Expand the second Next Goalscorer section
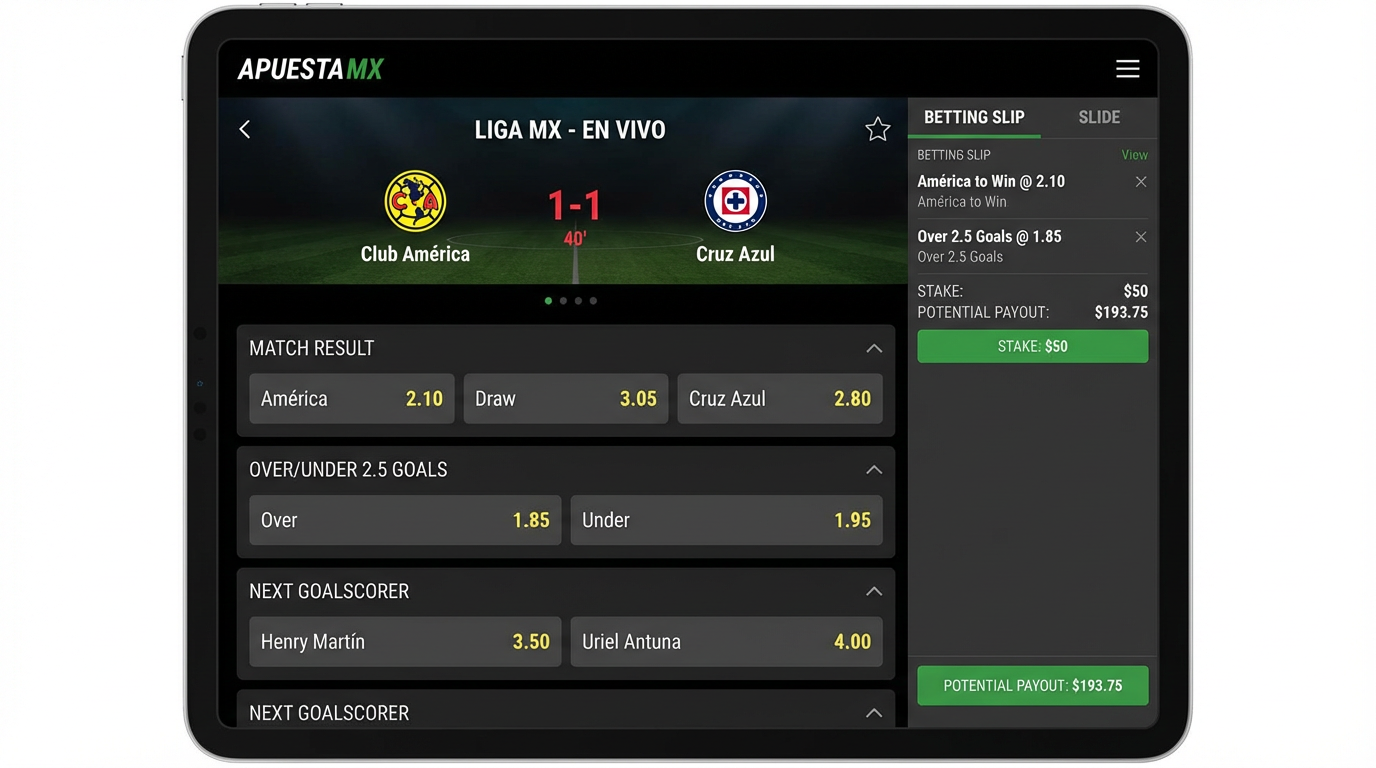 pos(873,711)
